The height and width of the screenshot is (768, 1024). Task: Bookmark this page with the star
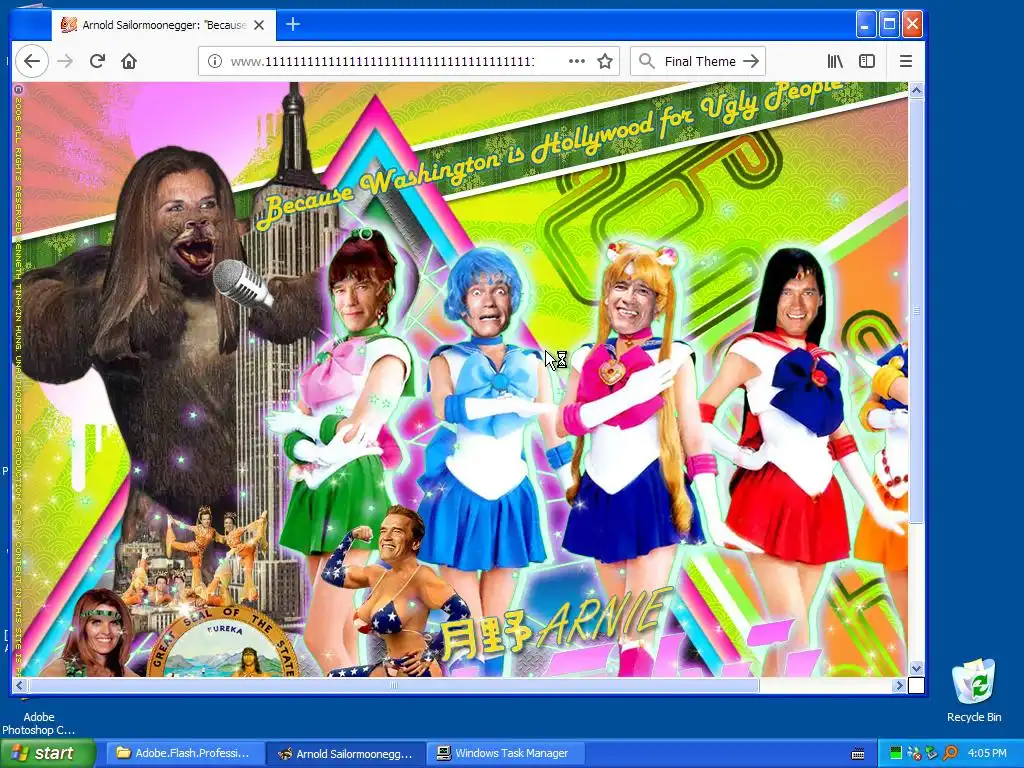pyautogui.click(x=605, y=61)
